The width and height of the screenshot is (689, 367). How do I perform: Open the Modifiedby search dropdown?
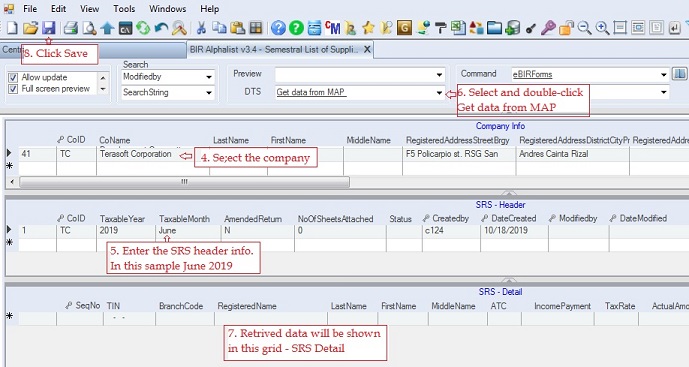click(x=209, y=77)
